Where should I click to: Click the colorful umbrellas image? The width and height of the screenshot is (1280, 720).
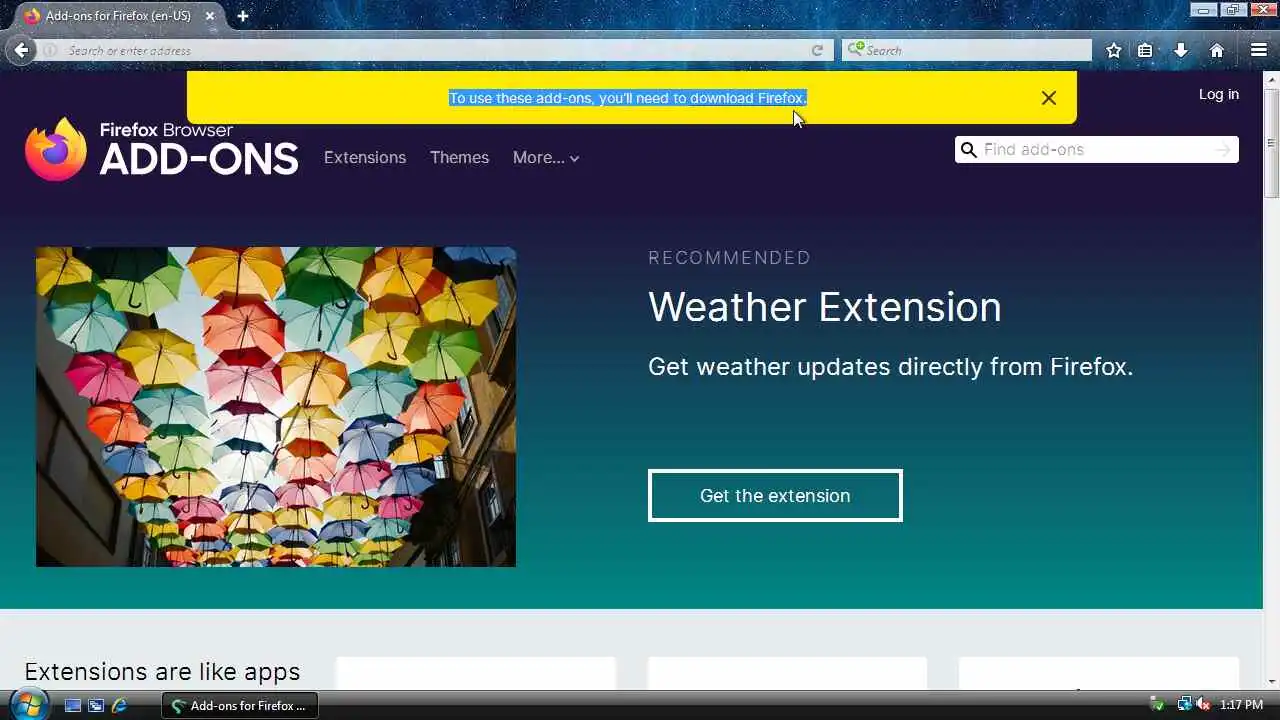276,407
